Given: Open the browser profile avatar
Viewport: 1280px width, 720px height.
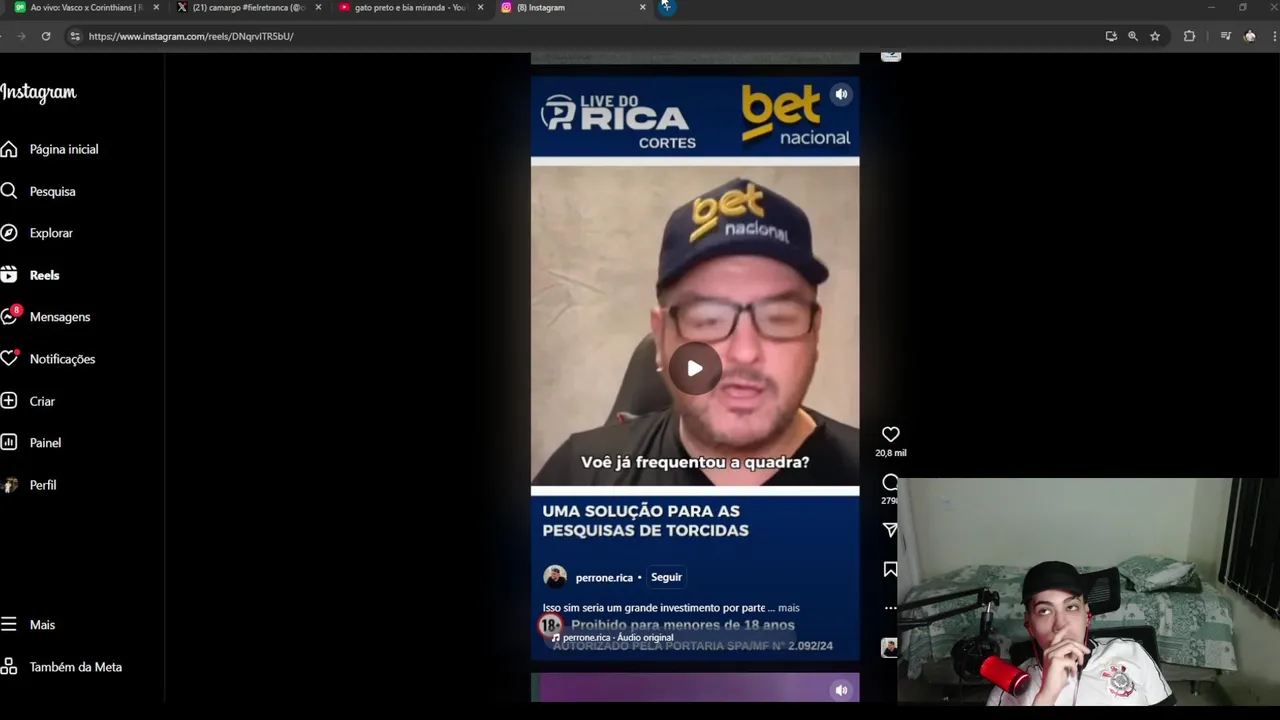Looking at the screenshot, I should (x=1249, y=36).
